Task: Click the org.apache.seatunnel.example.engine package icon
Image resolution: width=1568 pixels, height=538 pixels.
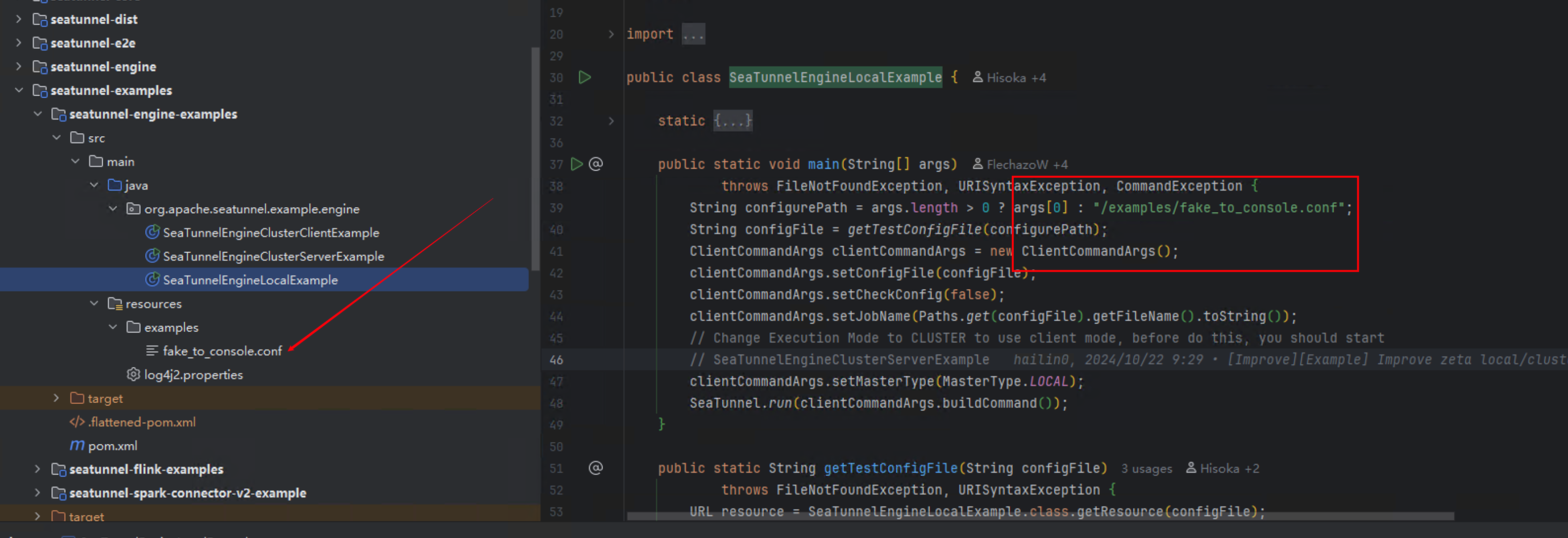Action: [133, 208]
